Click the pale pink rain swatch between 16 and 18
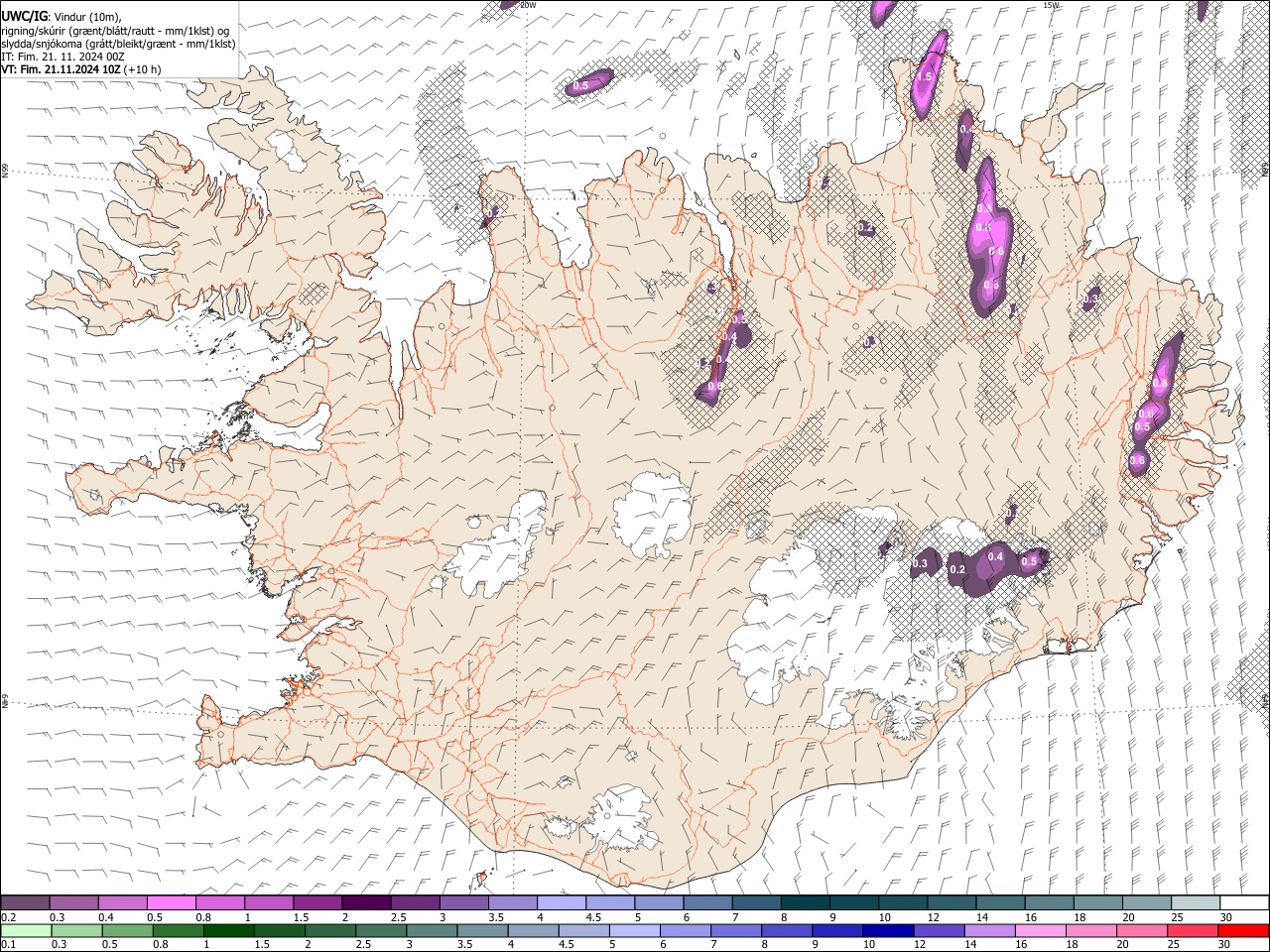 (x=1039, y=930)
